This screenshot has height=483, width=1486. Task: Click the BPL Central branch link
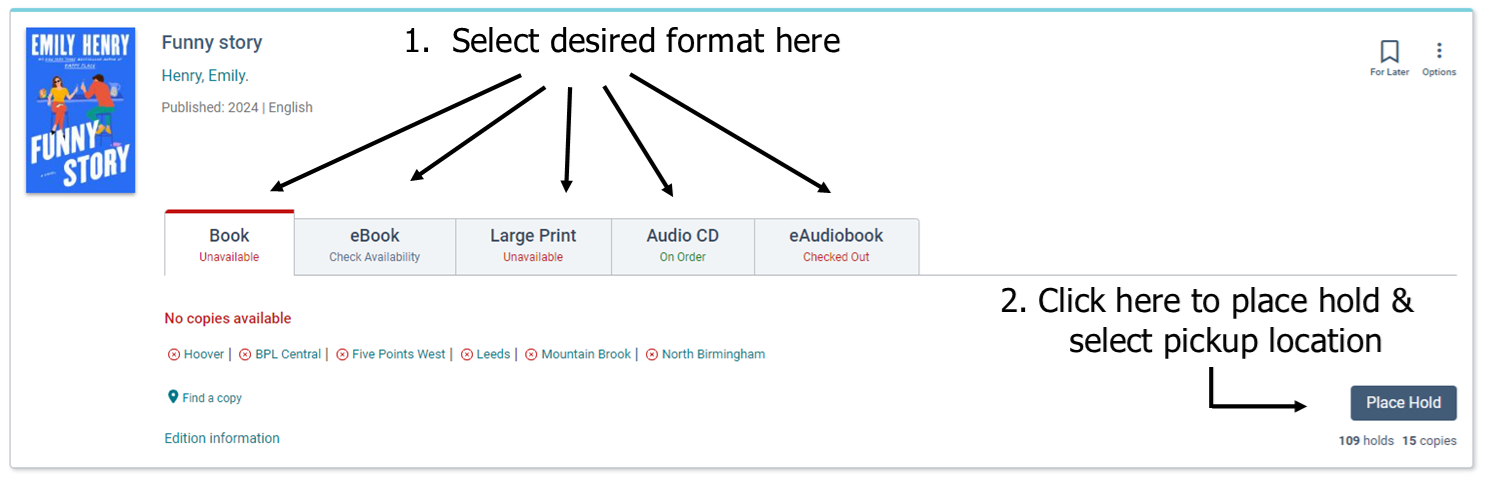tap(288, 354)
